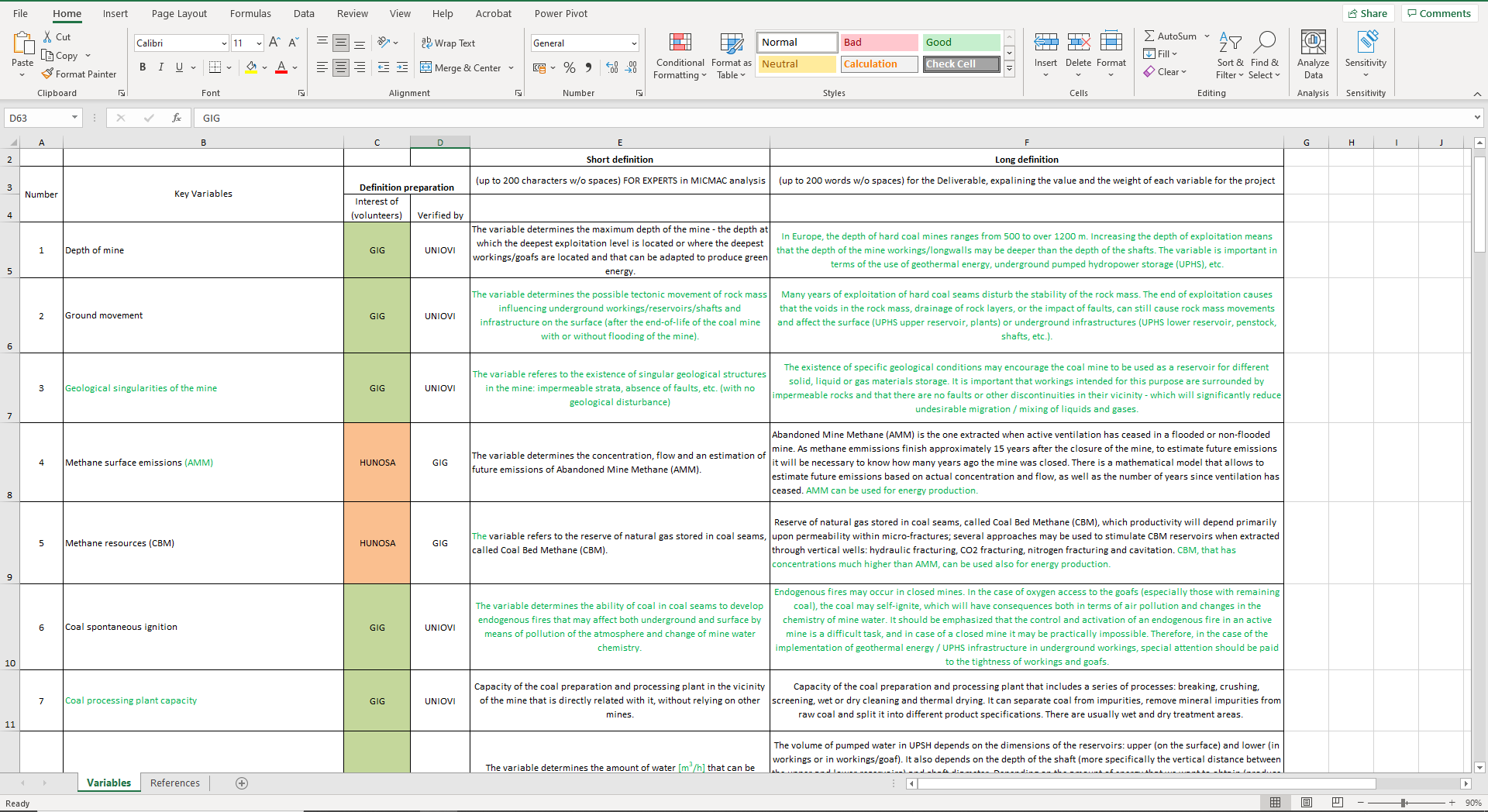Open the Sensitivity label menu

(x=1366, y=56)
